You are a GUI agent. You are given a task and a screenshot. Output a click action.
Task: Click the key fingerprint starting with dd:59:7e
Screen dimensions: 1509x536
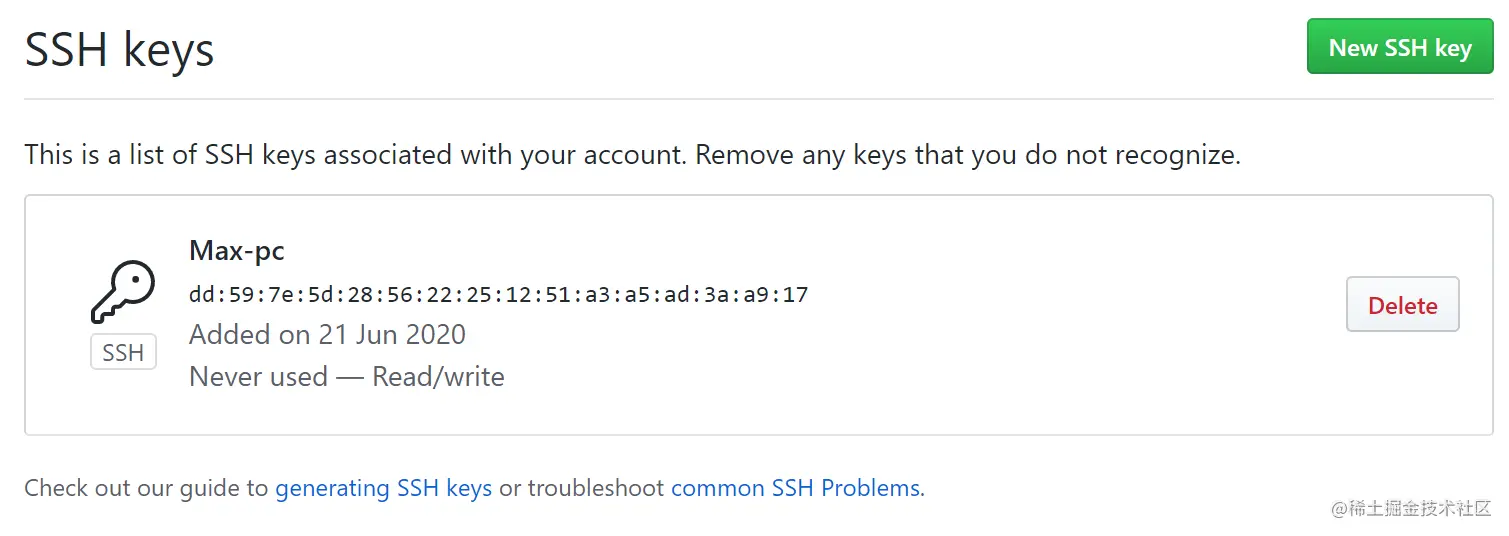tap(498, 295)
